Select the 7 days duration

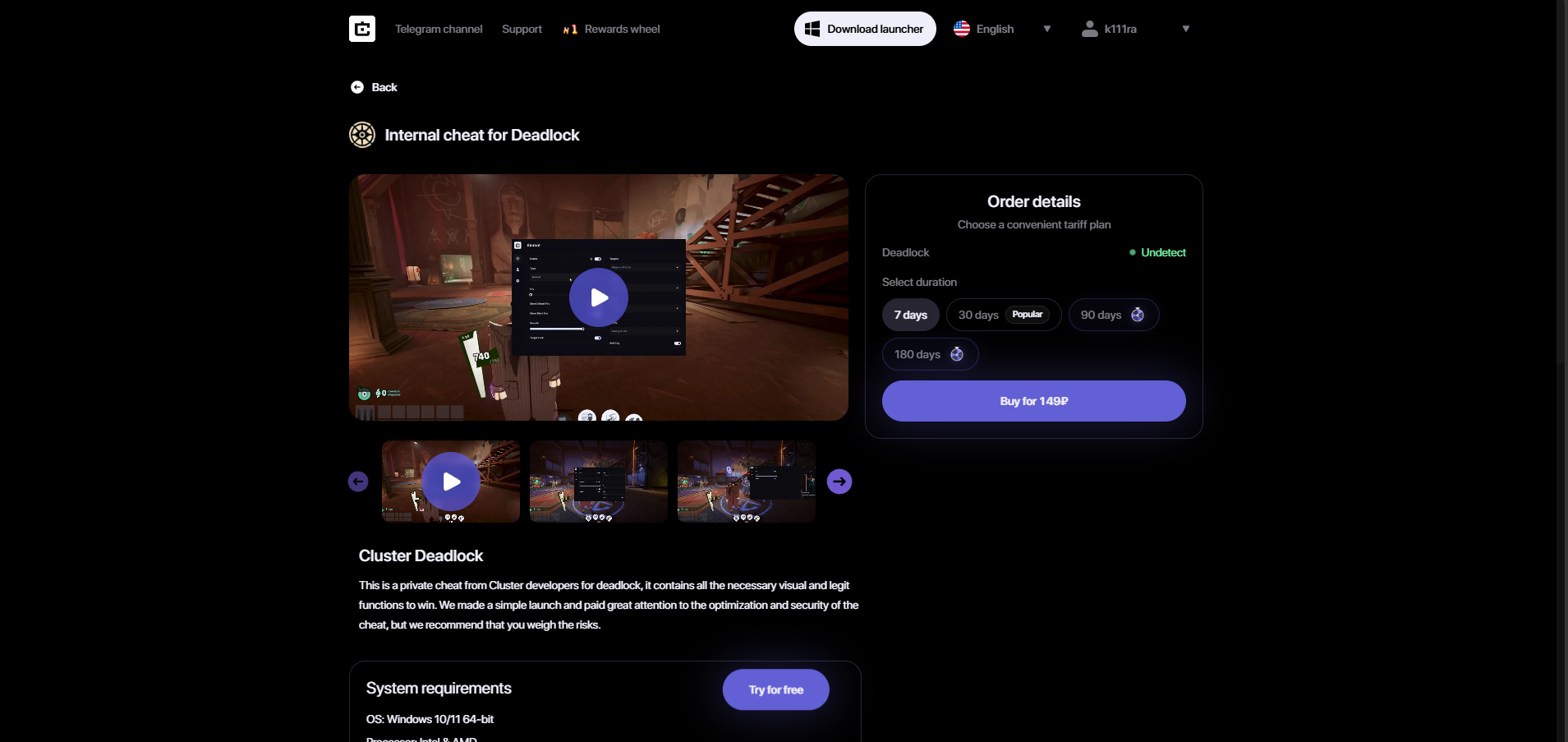click(911, 315)
